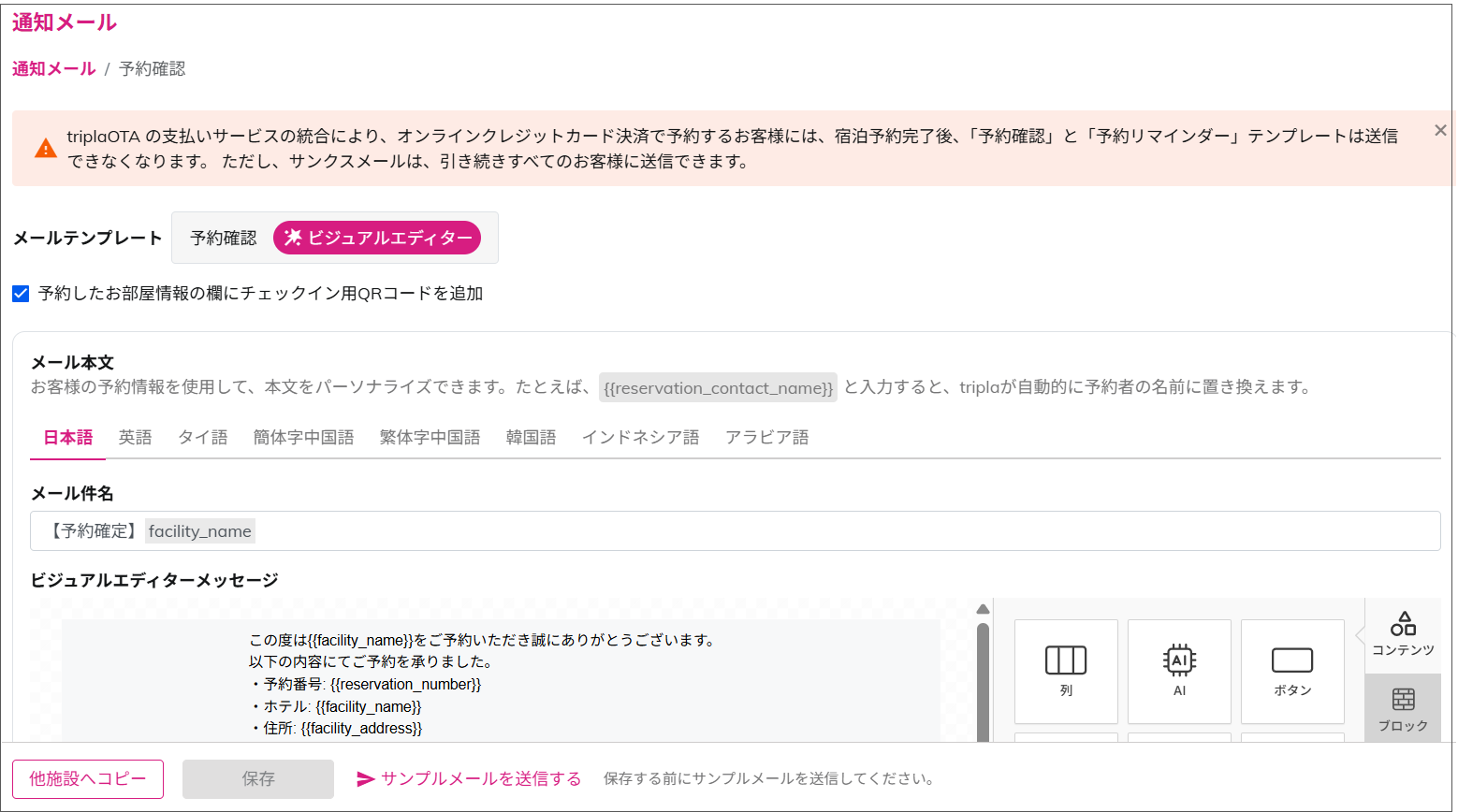This screenshot has height=812, width=1458.
Task: Click the warning triangle icon in banner
Action: (46, 148)
